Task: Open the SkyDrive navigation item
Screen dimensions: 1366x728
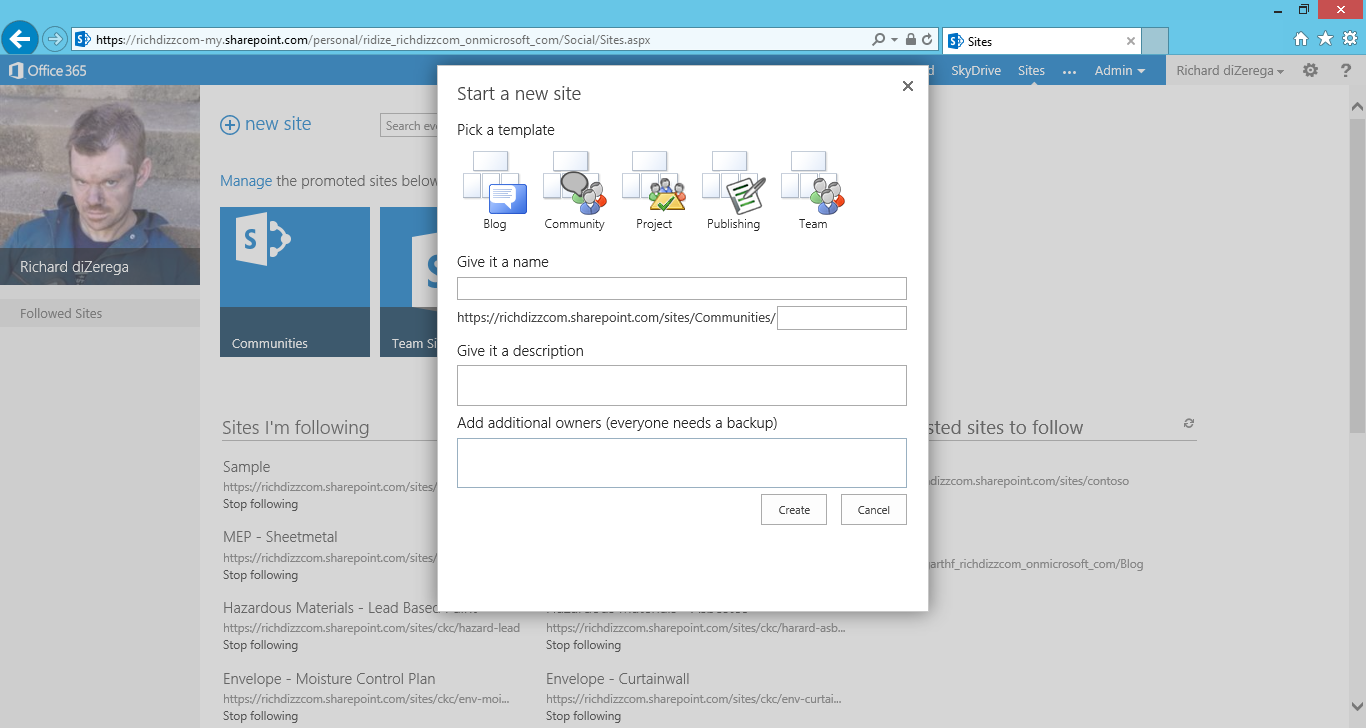Action: 975,71
